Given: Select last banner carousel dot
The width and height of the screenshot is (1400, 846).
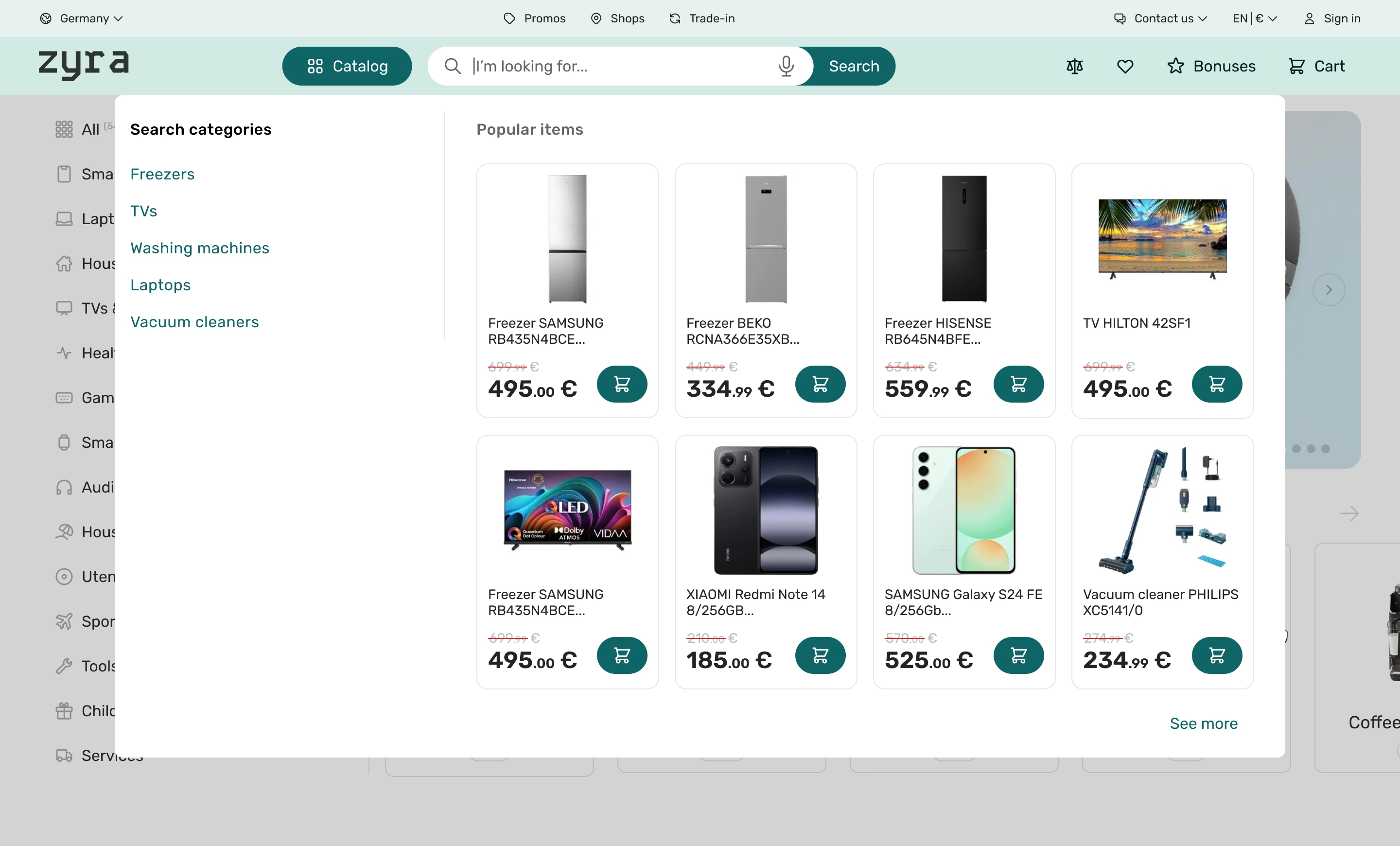Looking at the screenshot, I should 1326,449.
